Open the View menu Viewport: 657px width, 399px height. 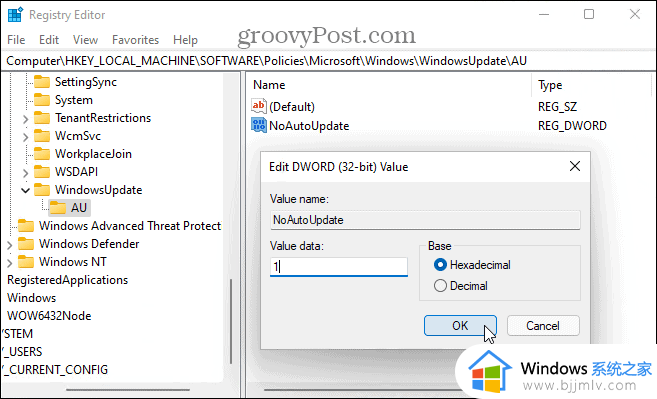[85, 40]
